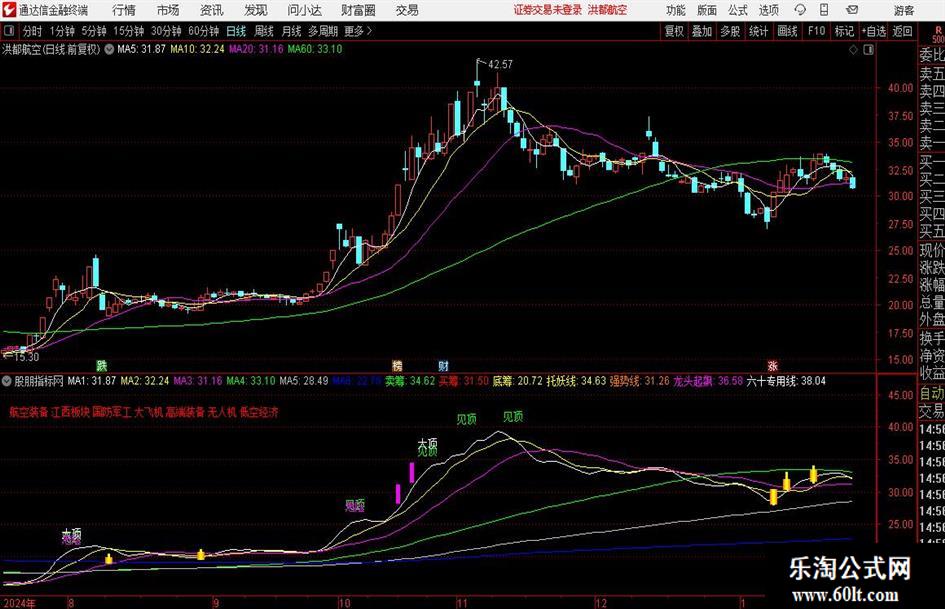Screen dimensions: 945x609
Task: Click the 通达信 red logo icon
Action: [9, 10]
